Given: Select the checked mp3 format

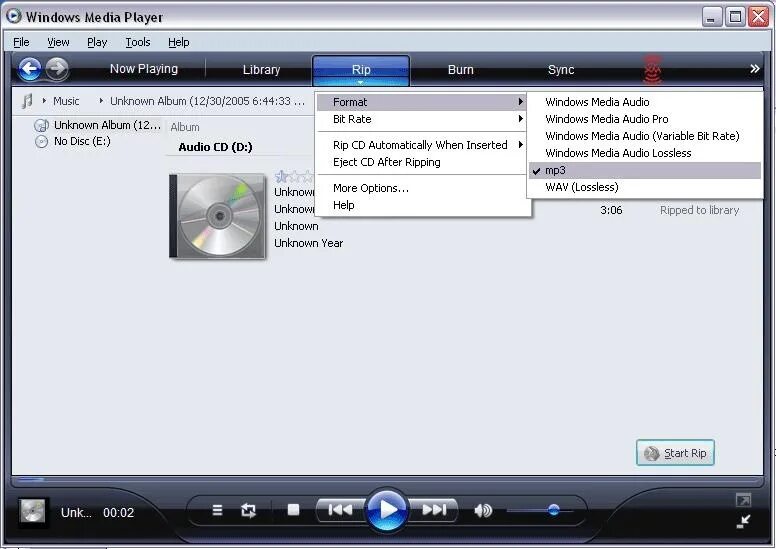Looking at the screenshot, I should tap(644, 170).
